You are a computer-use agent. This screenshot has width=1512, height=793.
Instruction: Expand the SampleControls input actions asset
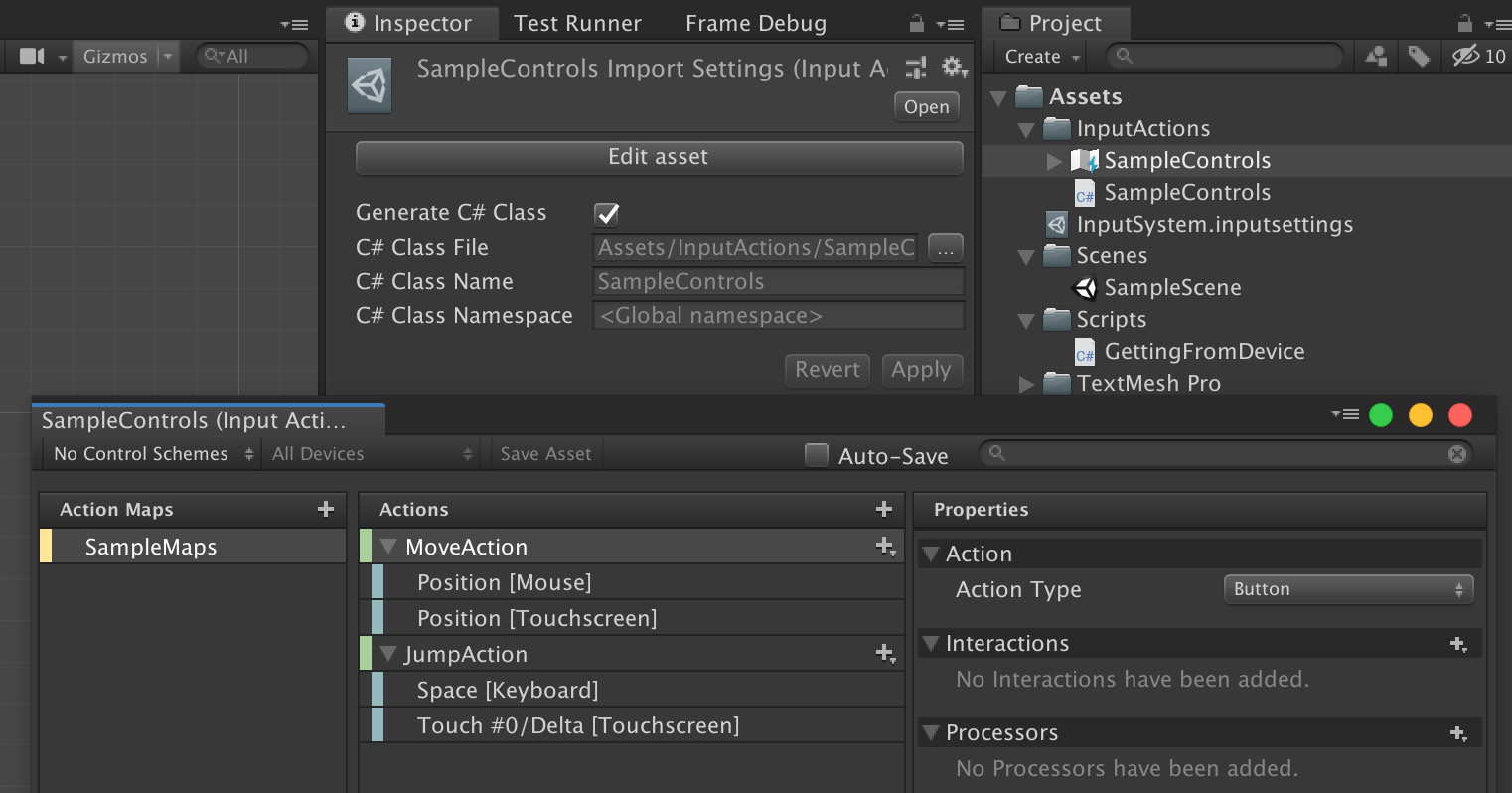(1054, 161)
